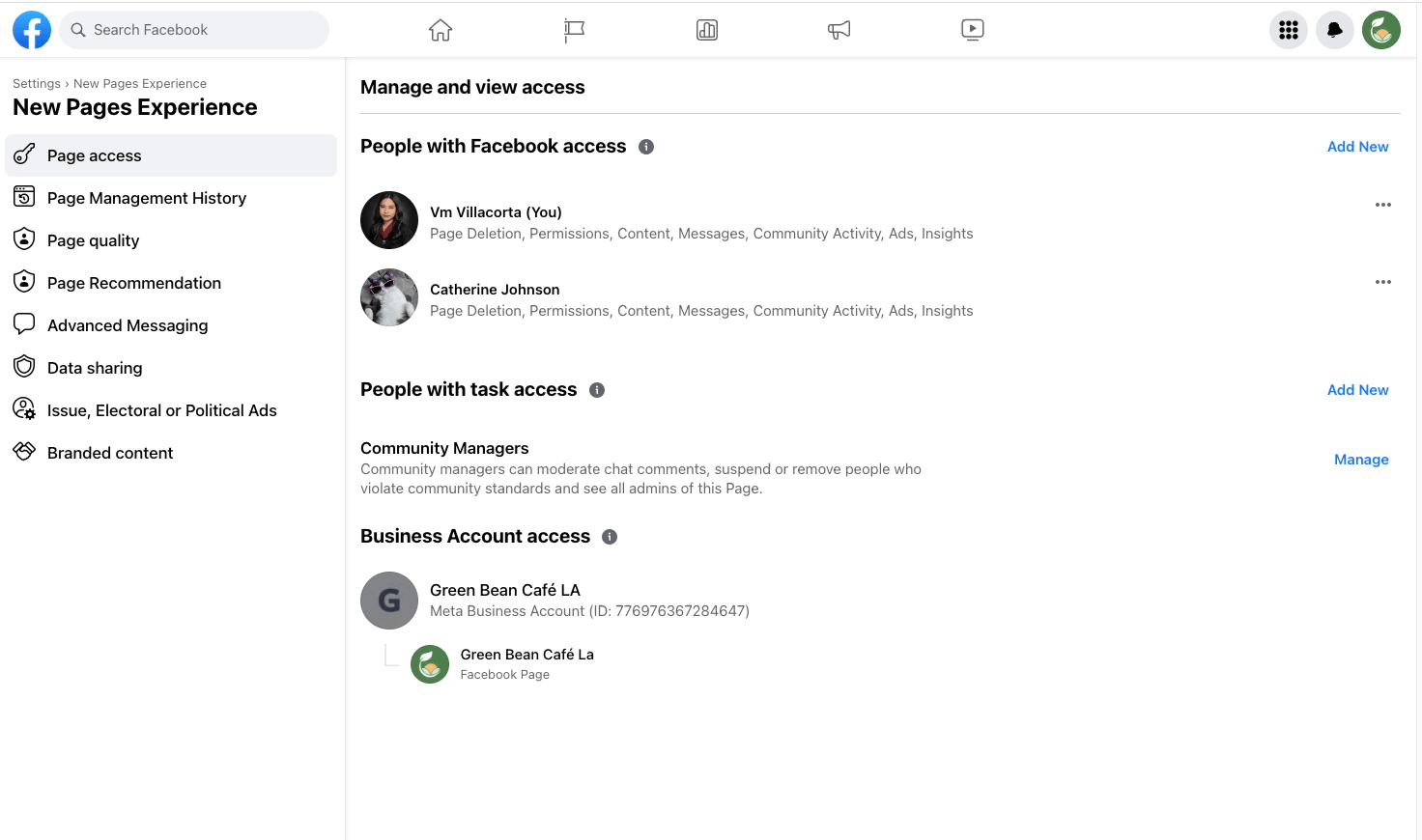Click the Settings breadcrumb link

[x=37, y=84]
